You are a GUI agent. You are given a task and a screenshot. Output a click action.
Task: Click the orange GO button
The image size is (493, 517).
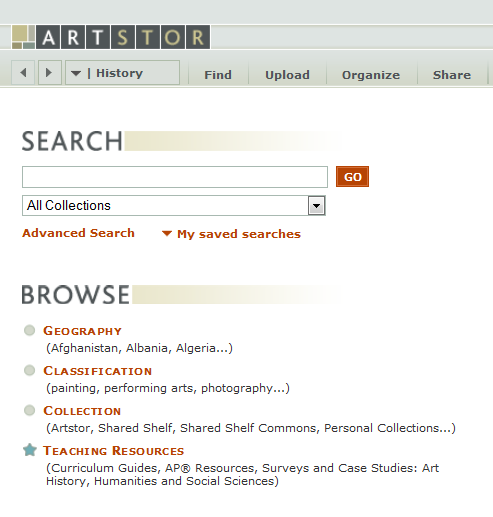pos(352,177)
